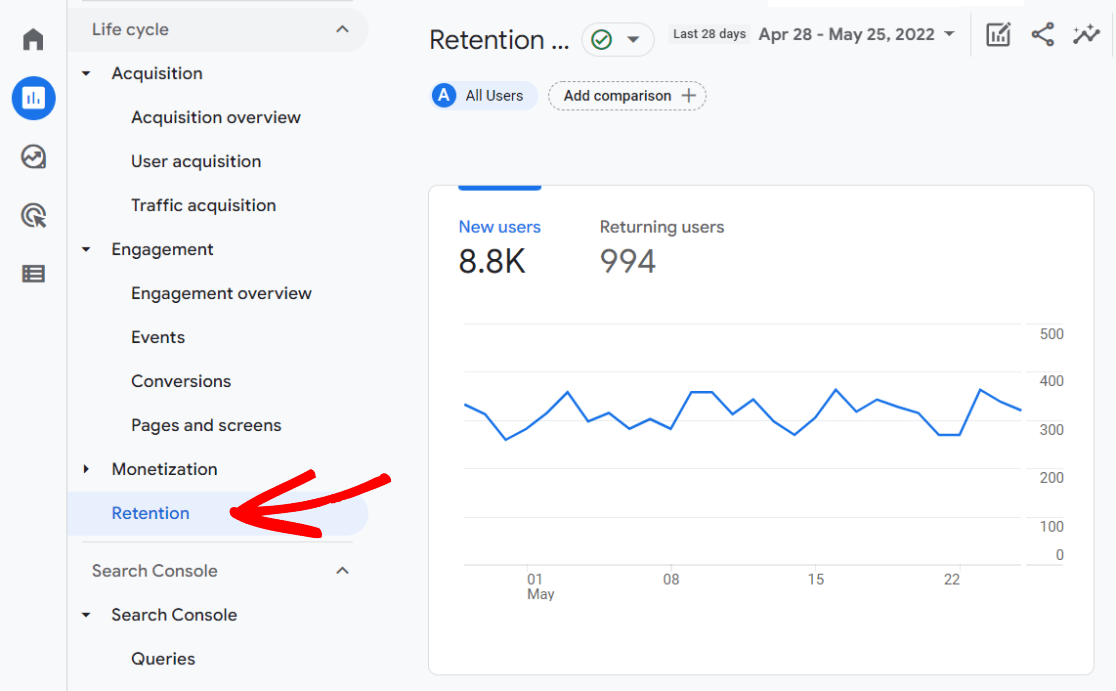The width and height of the screenshot is (1116, 691).
Task: Open the Queries report under Search Console
Action: click(x=163, y=658)
